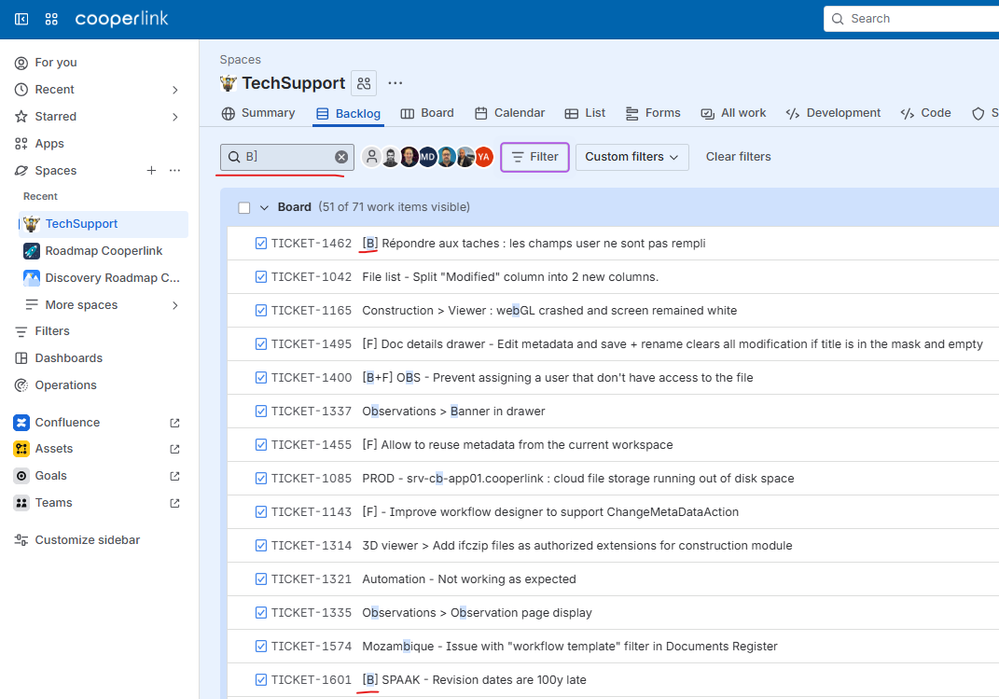Viewport: 999px width, 699px height.
Task: Toggle the unassigned user avatar filter
Action: click(371, 156)
